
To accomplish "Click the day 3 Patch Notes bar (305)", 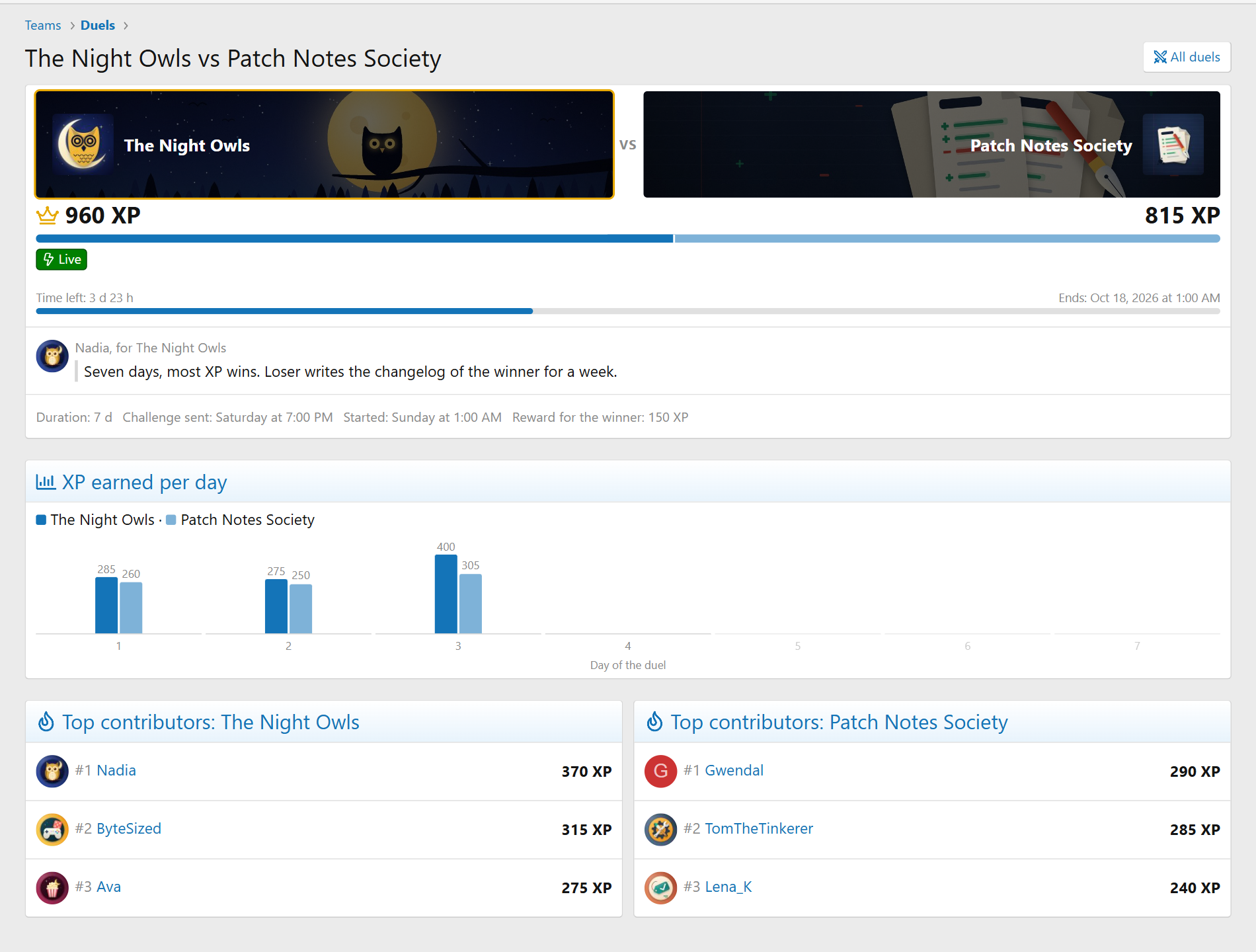I will pos(471,604).
